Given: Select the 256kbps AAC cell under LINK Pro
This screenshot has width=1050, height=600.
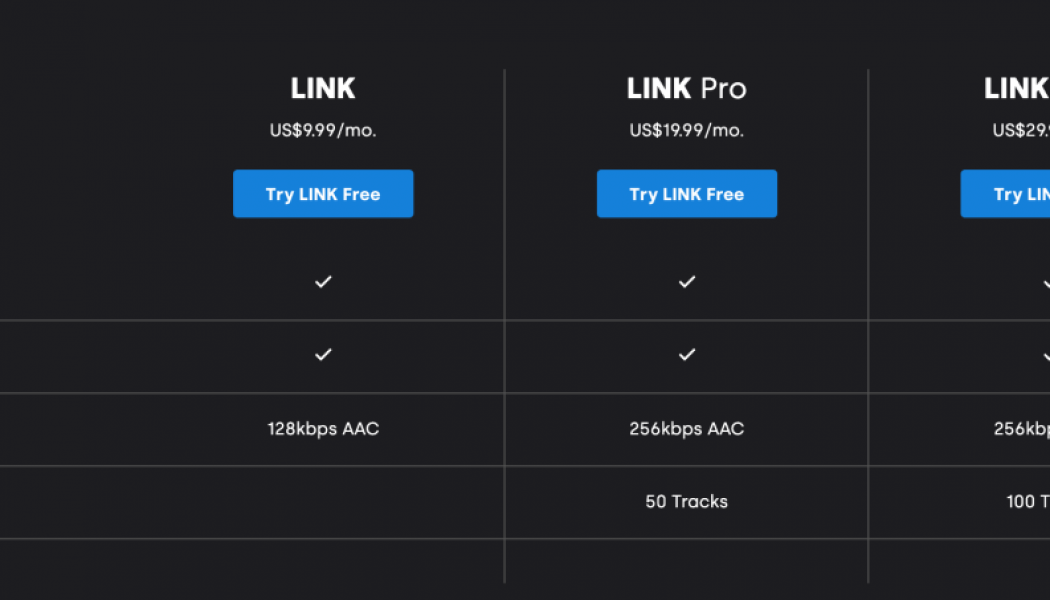Looking at the screenshot, I should pos(687,429).
